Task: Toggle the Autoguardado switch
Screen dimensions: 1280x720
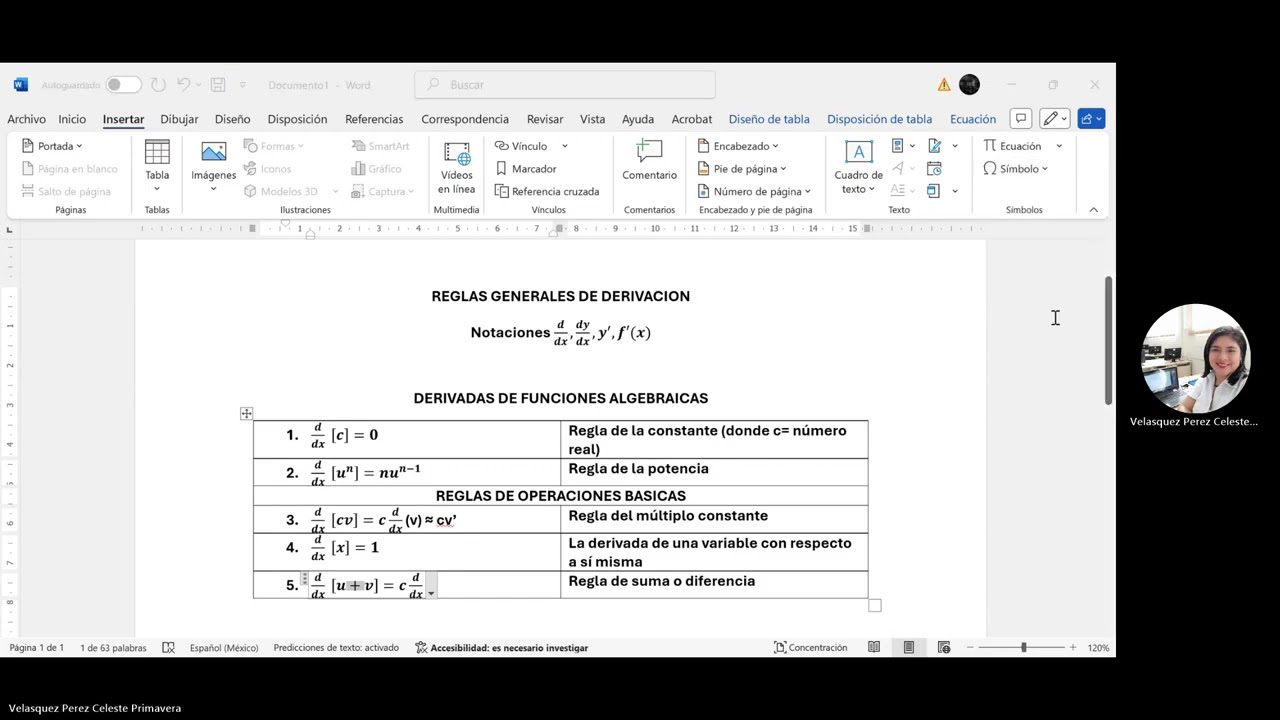Action: (x=124, y=85)
